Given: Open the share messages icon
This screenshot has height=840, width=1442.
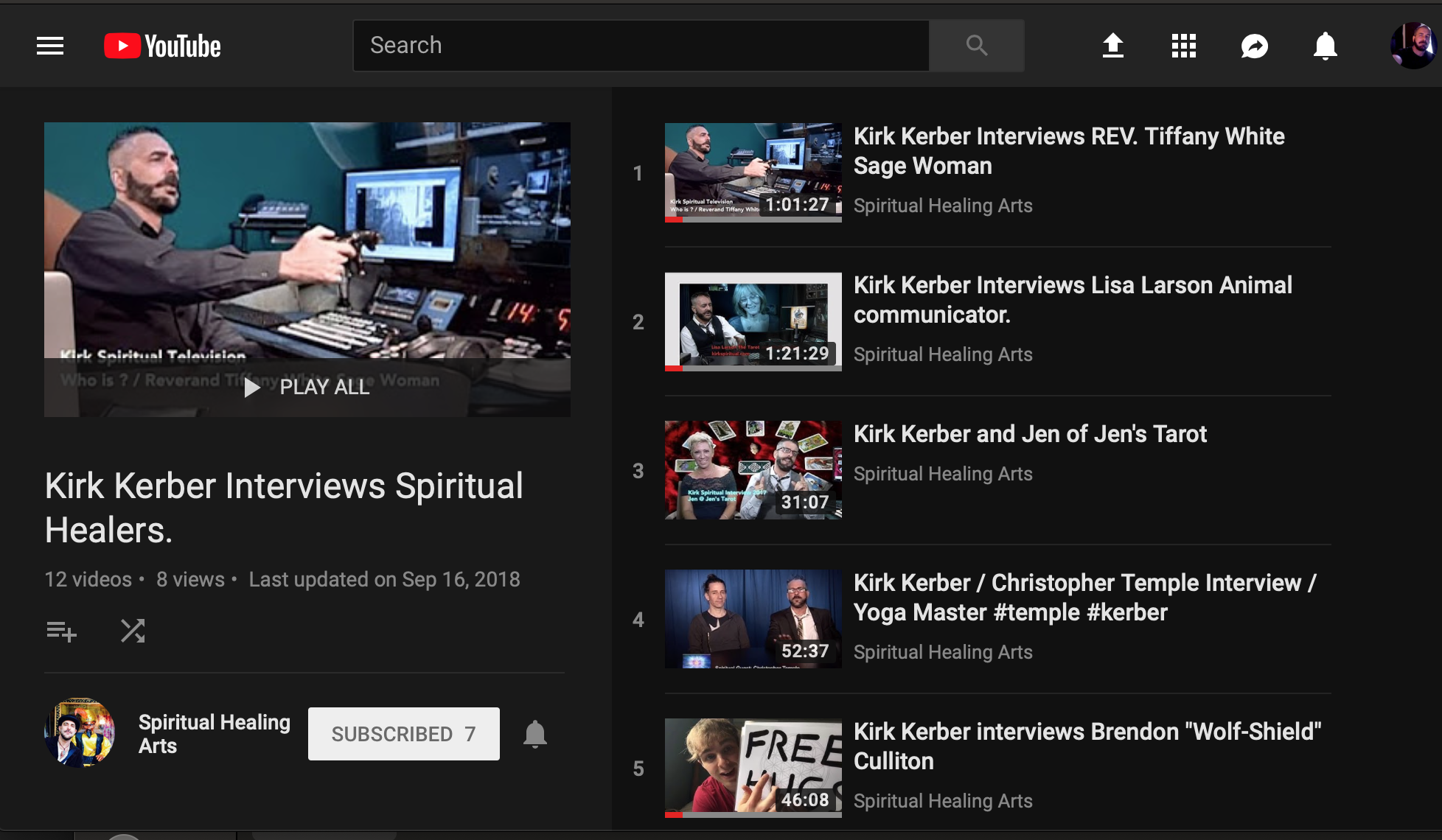Looking at the screenshot, I should tap(1254, 46).
